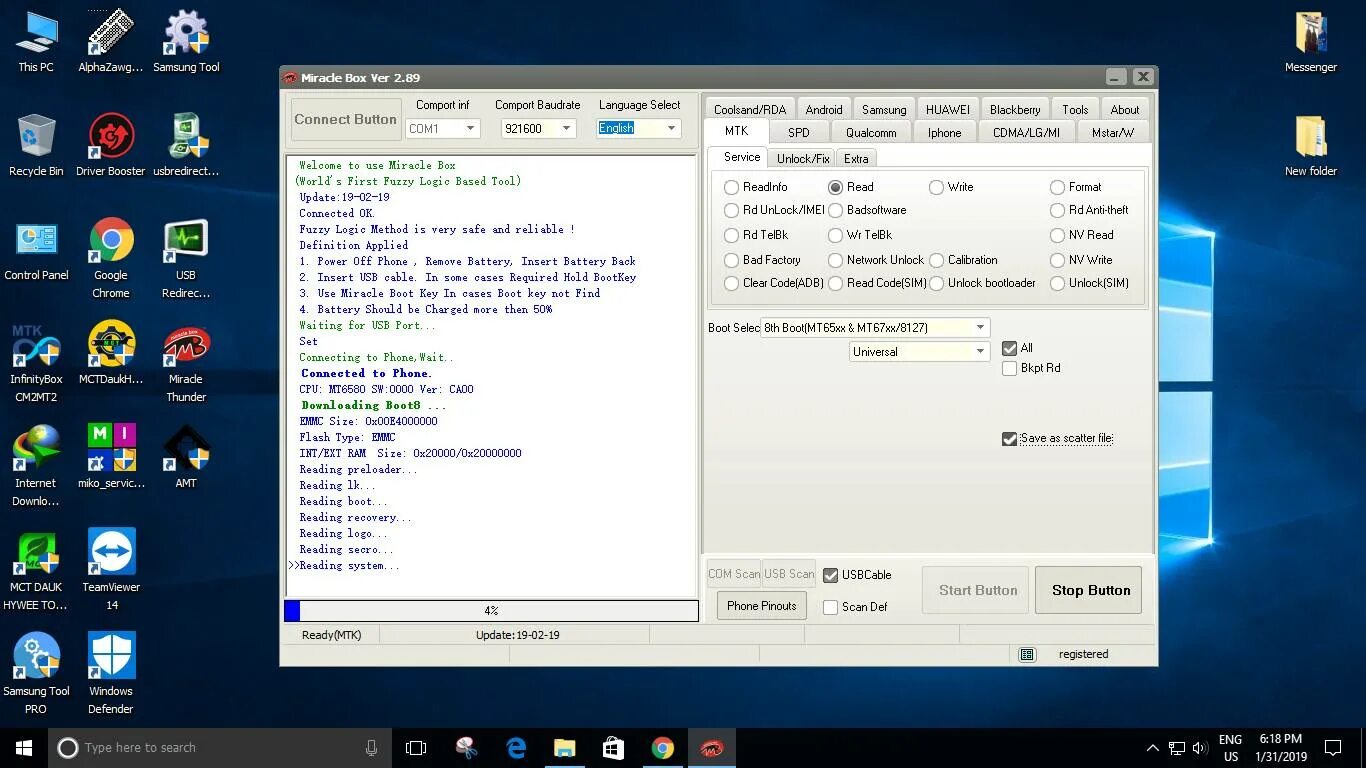This screenshot has height=768, width=1366.
Task: Toggle USBCable checkbox
Action: click(x=830, y=575)
